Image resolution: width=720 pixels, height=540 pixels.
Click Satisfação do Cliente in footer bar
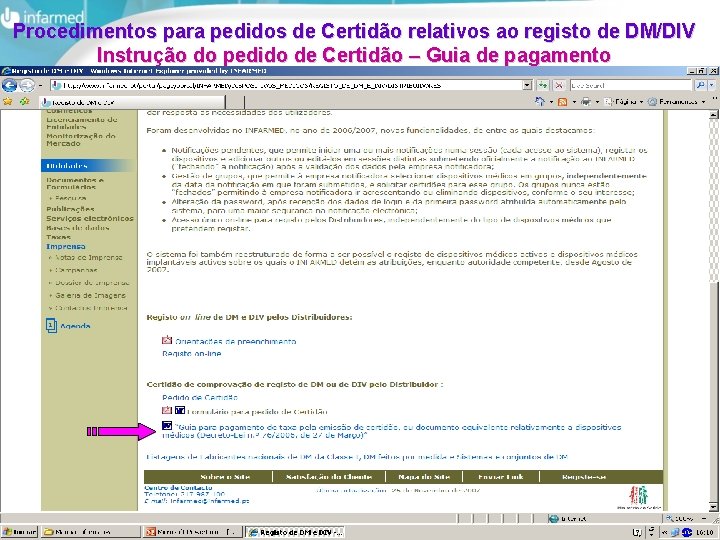click(329, 477)
